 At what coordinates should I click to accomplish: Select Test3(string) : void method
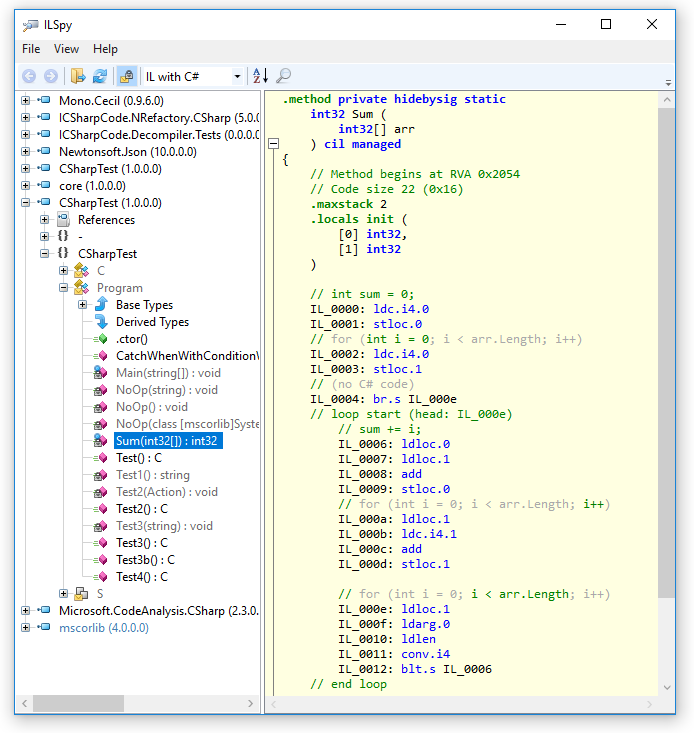pyautogui.click(x=165, y=526)
